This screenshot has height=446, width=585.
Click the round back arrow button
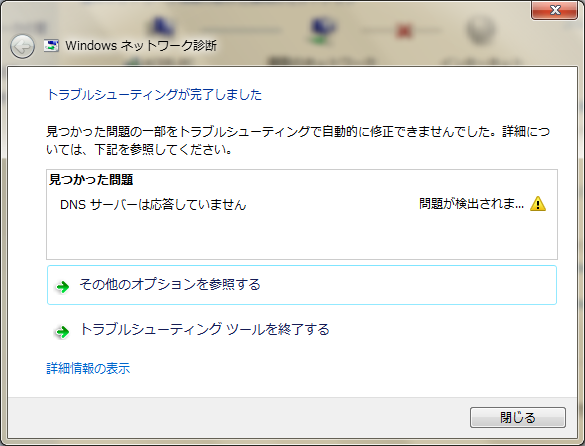[22, 47]
